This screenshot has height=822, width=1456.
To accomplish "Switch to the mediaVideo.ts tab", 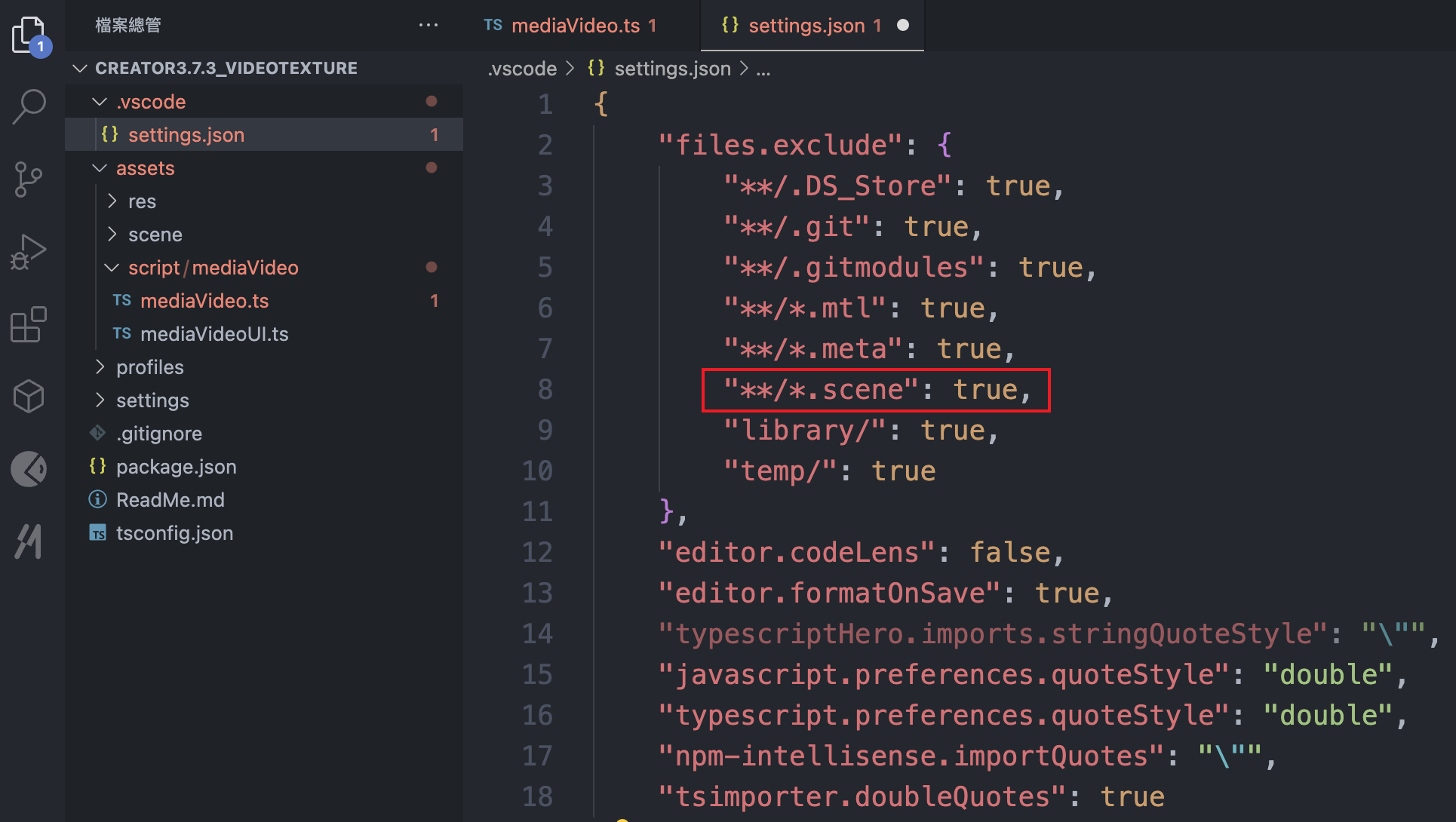I will click(575, 26).
